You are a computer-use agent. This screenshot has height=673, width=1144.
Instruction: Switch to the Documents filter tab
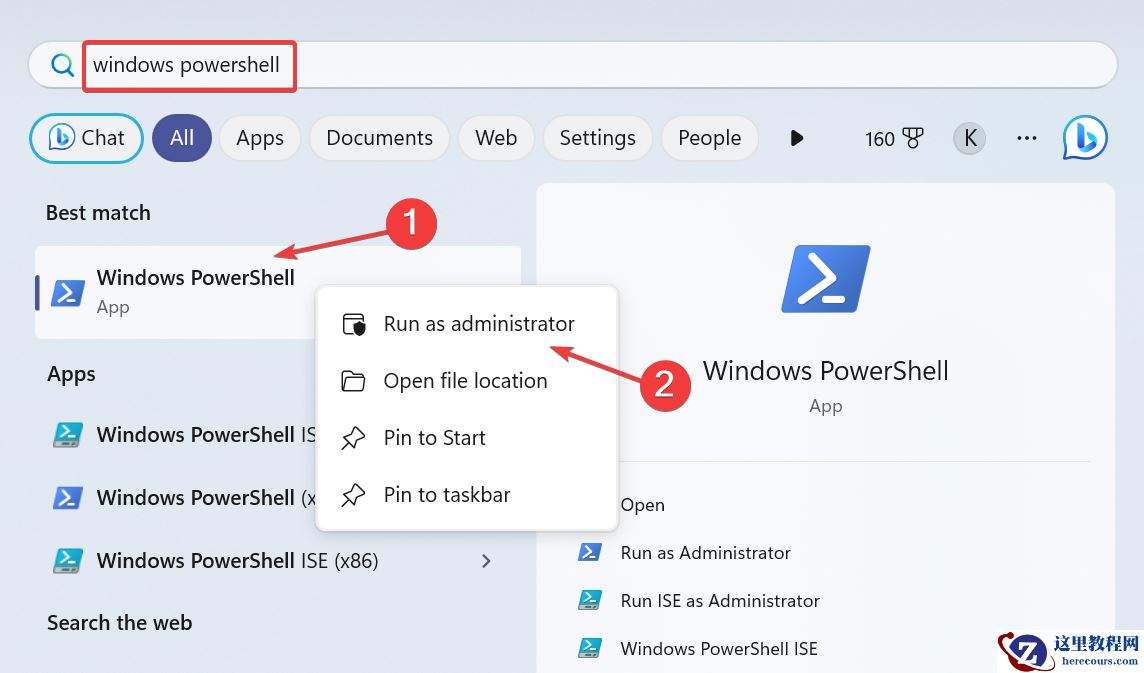[379, 138]
